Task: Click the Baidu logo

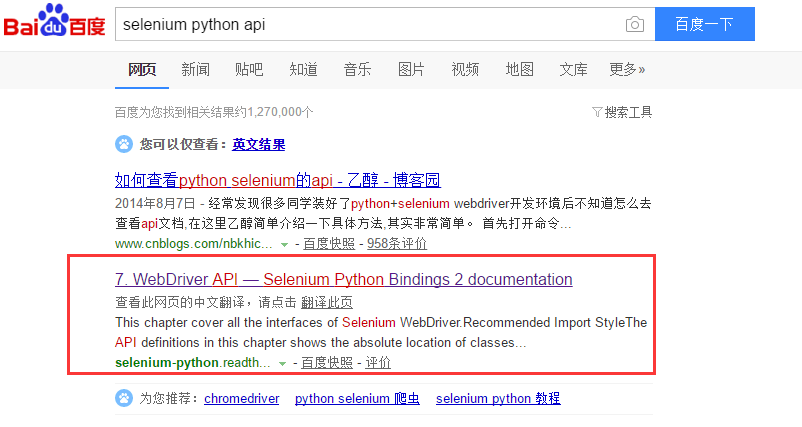Action: 54,20
